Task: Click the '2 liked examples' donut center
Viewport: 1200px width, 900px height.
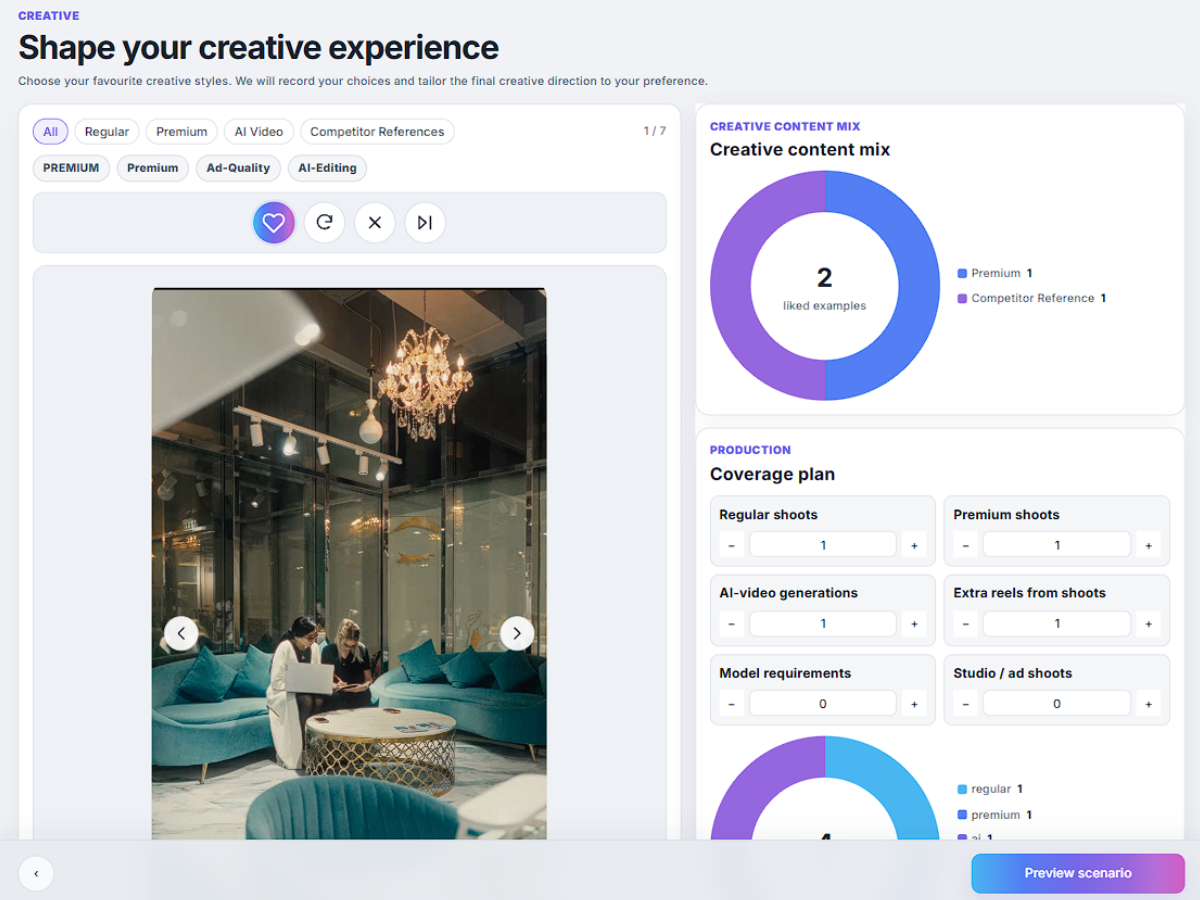Action: pos(825,286)
